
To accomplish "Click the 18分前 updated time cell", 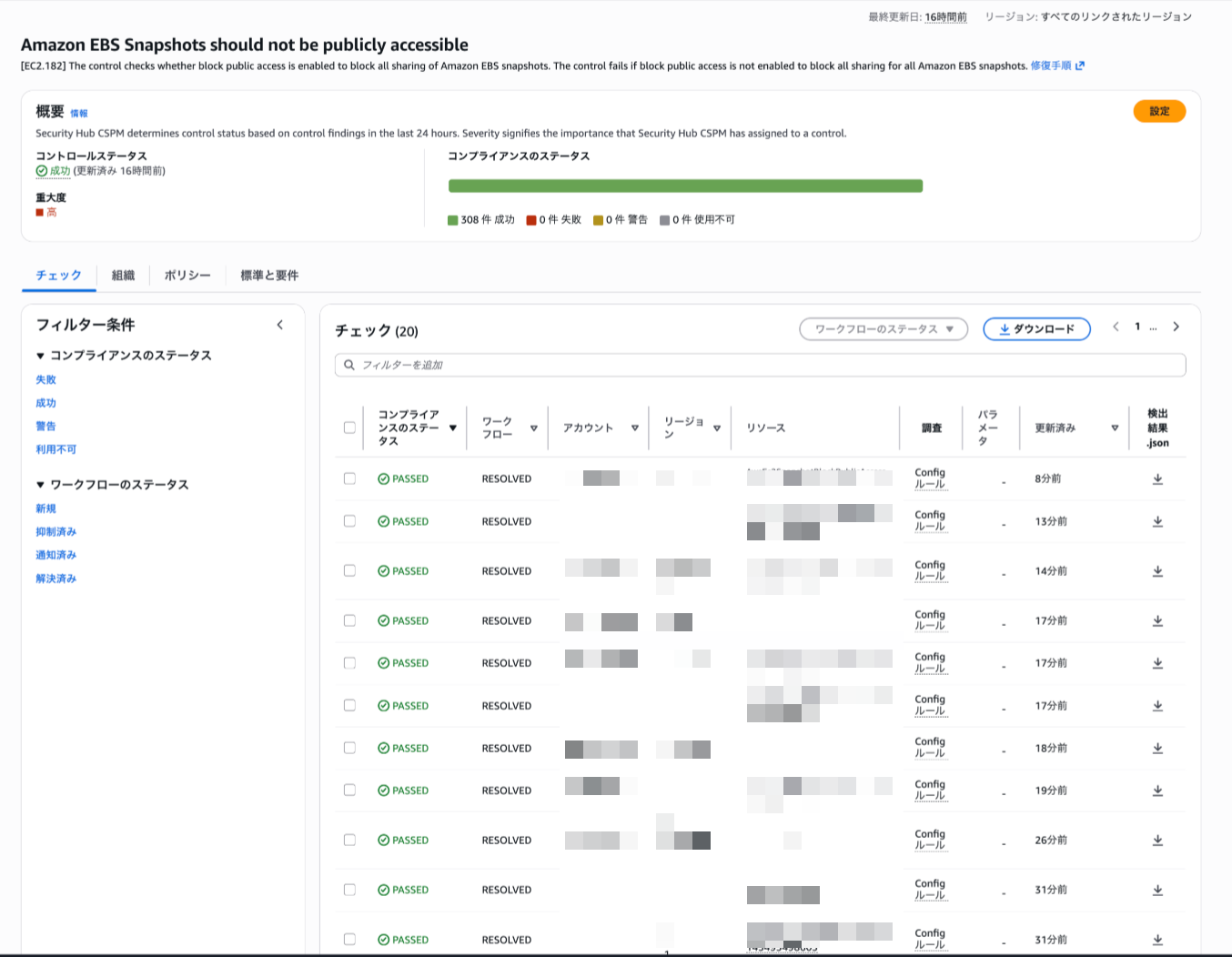I will [x=1051, y=748].
